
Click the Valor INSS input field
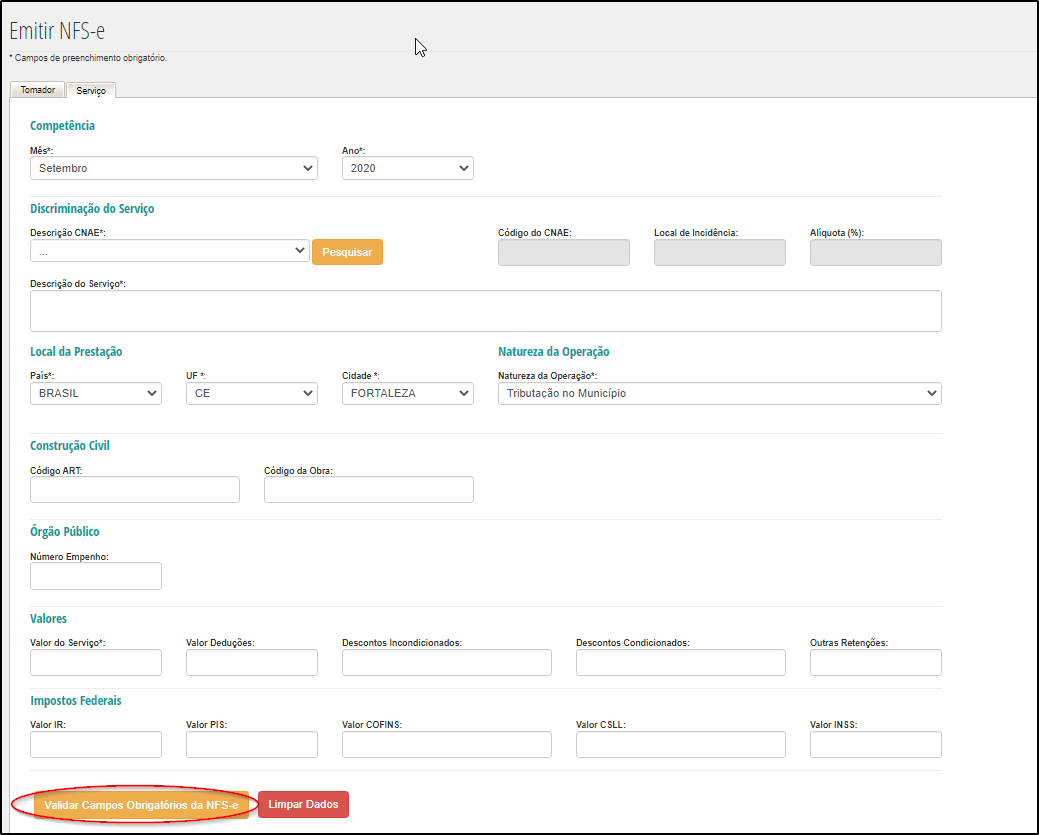tap(875, 745)
